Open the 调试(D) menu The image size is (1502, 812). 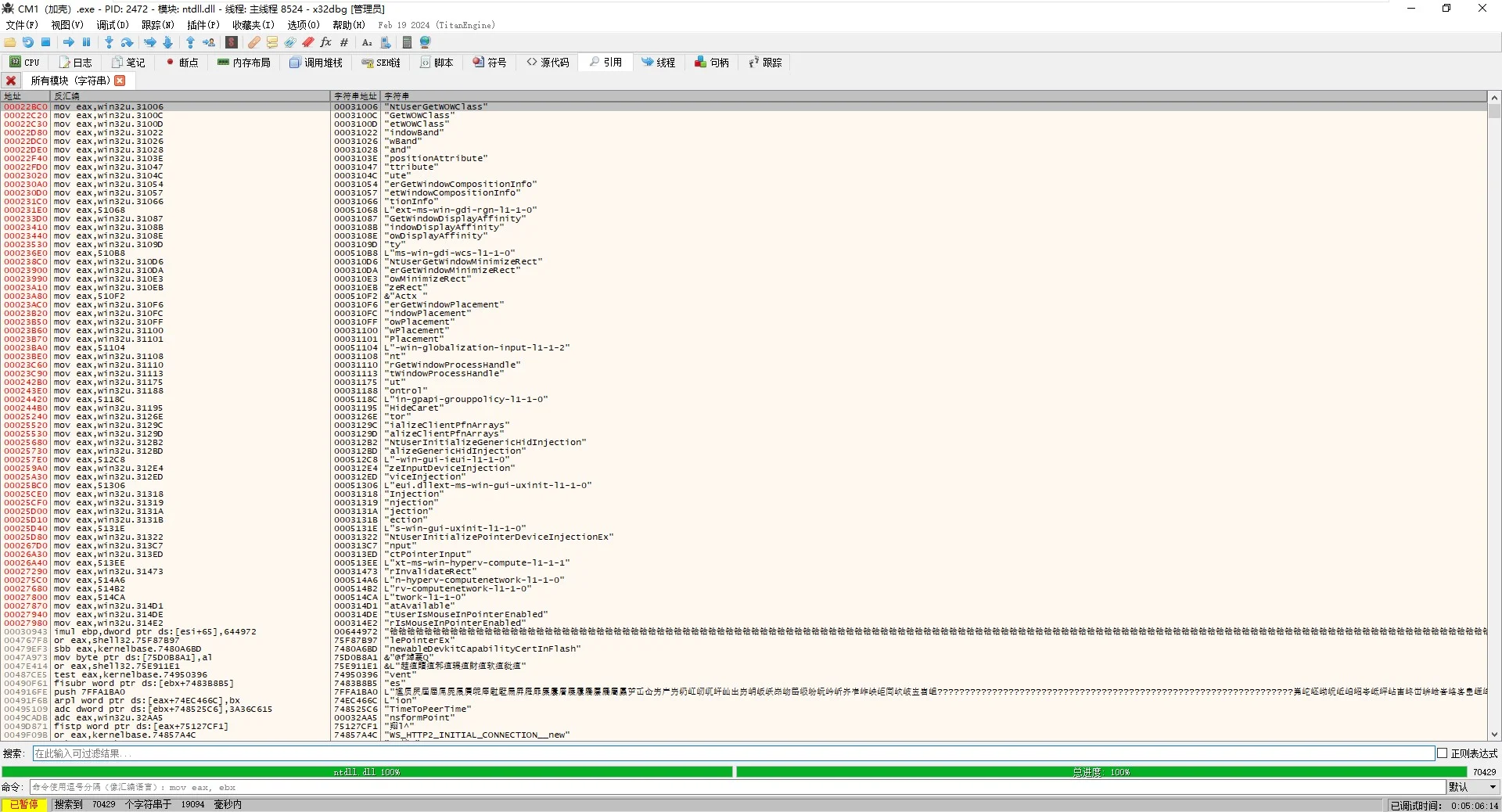[x=113, y=25]
